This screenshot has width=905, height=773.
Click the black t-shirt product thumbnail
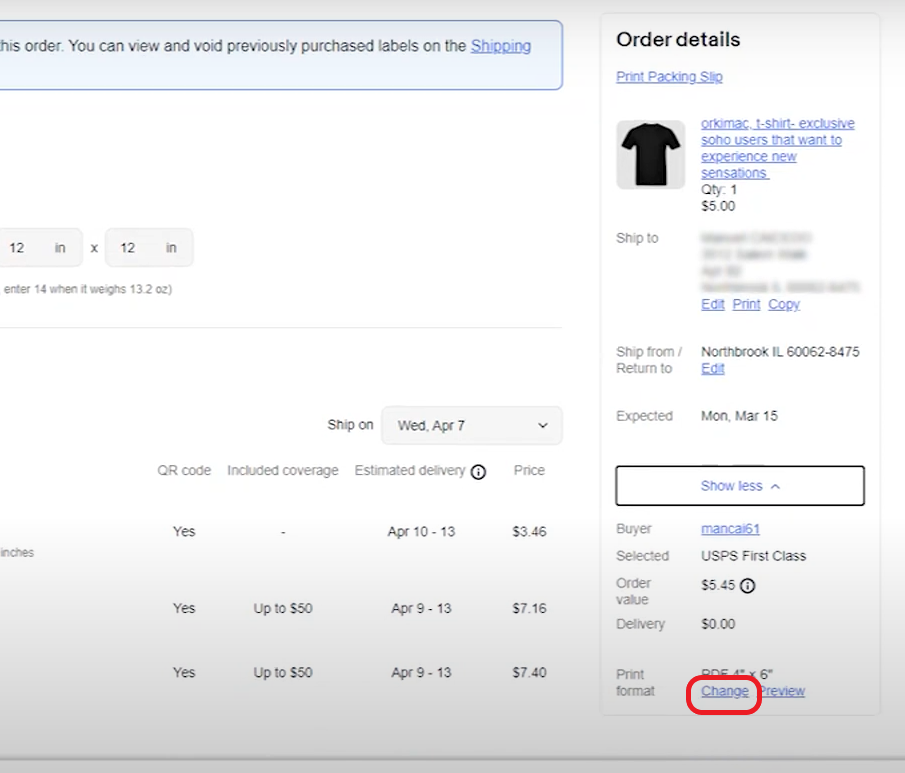[650, 154]
